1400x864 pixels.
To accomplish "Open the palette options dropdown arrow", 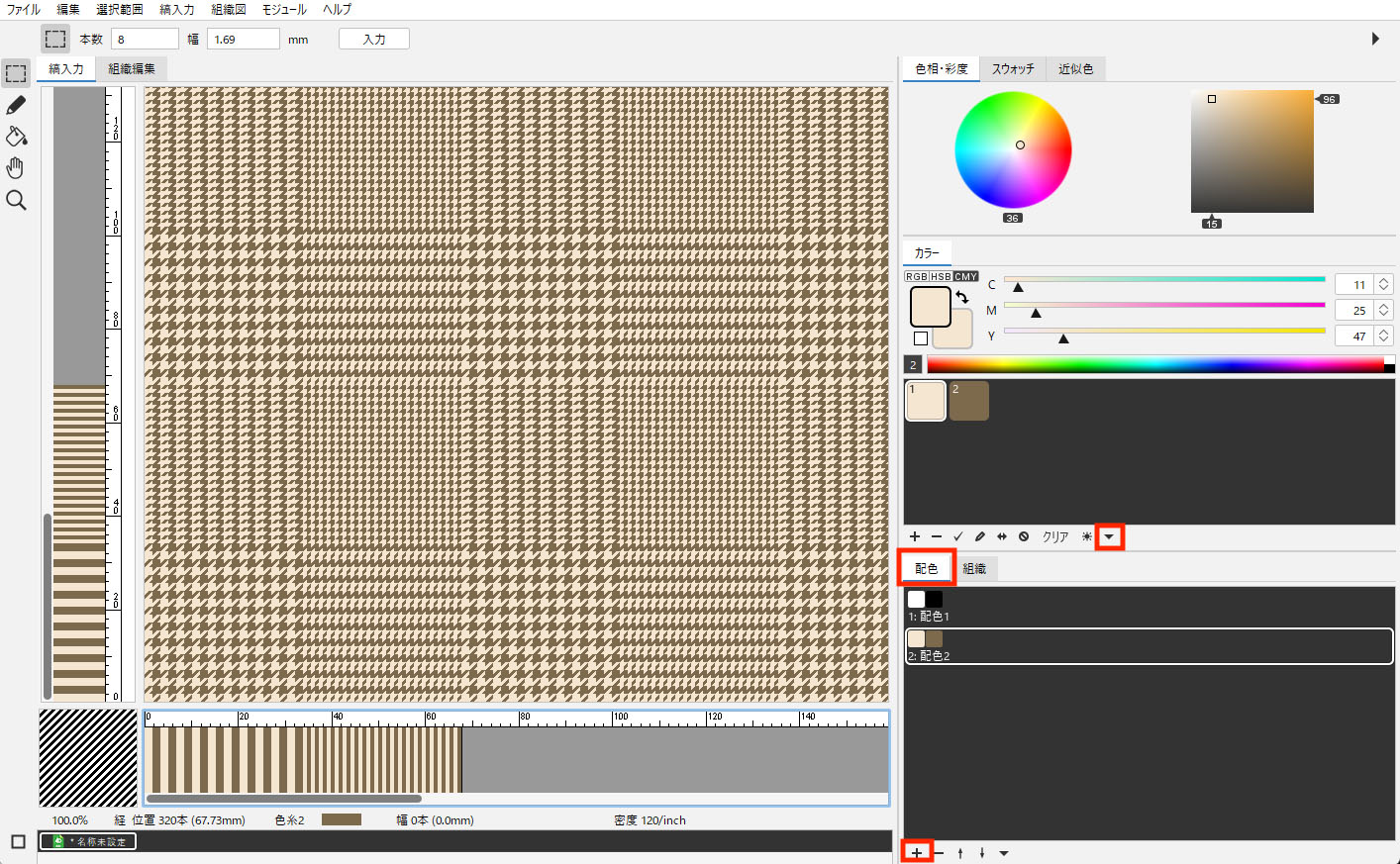I will coord(1109,536).
